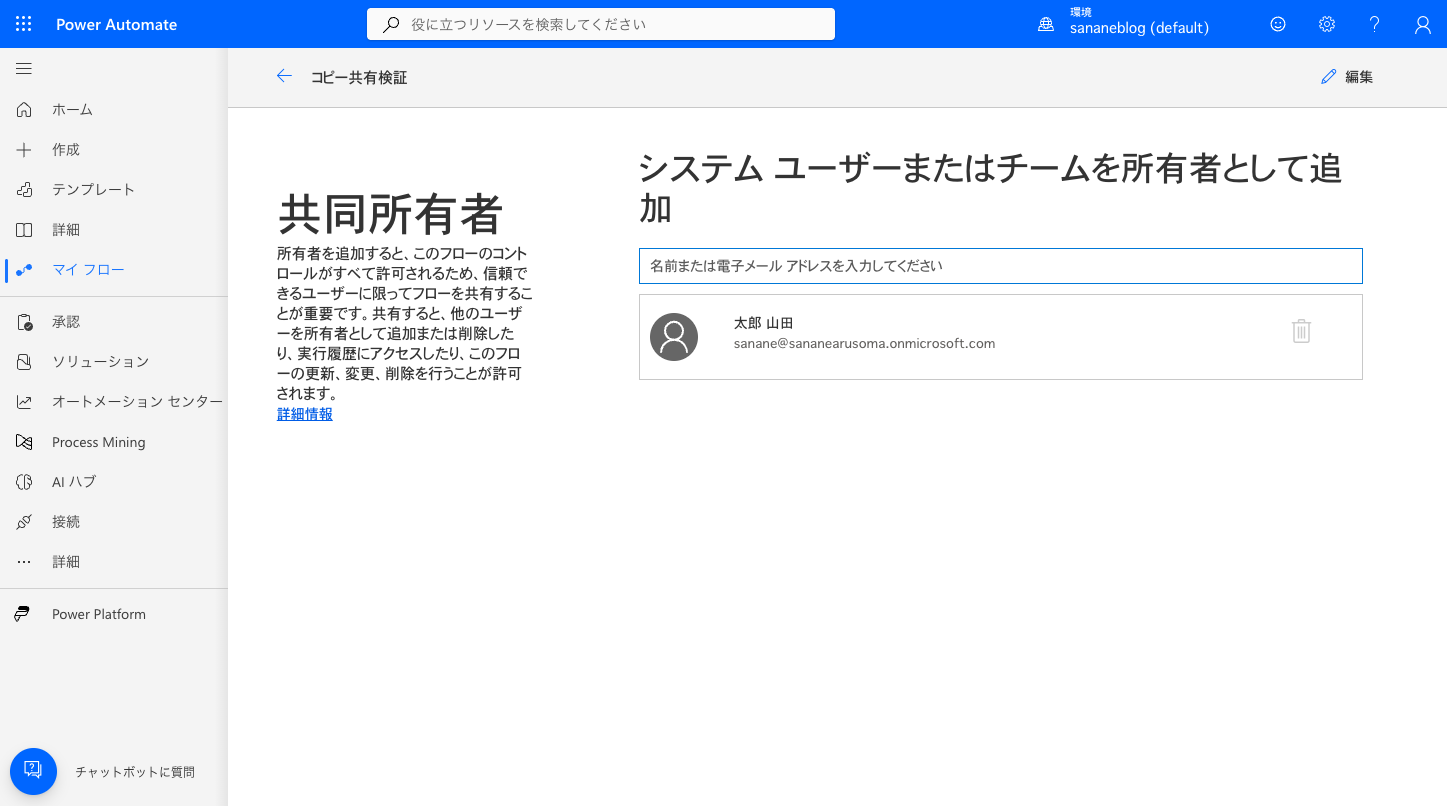Image resolution: width=1447 pixels, height=806 pixels.
Task: Focus the resource search box
Action: point(601,24)
